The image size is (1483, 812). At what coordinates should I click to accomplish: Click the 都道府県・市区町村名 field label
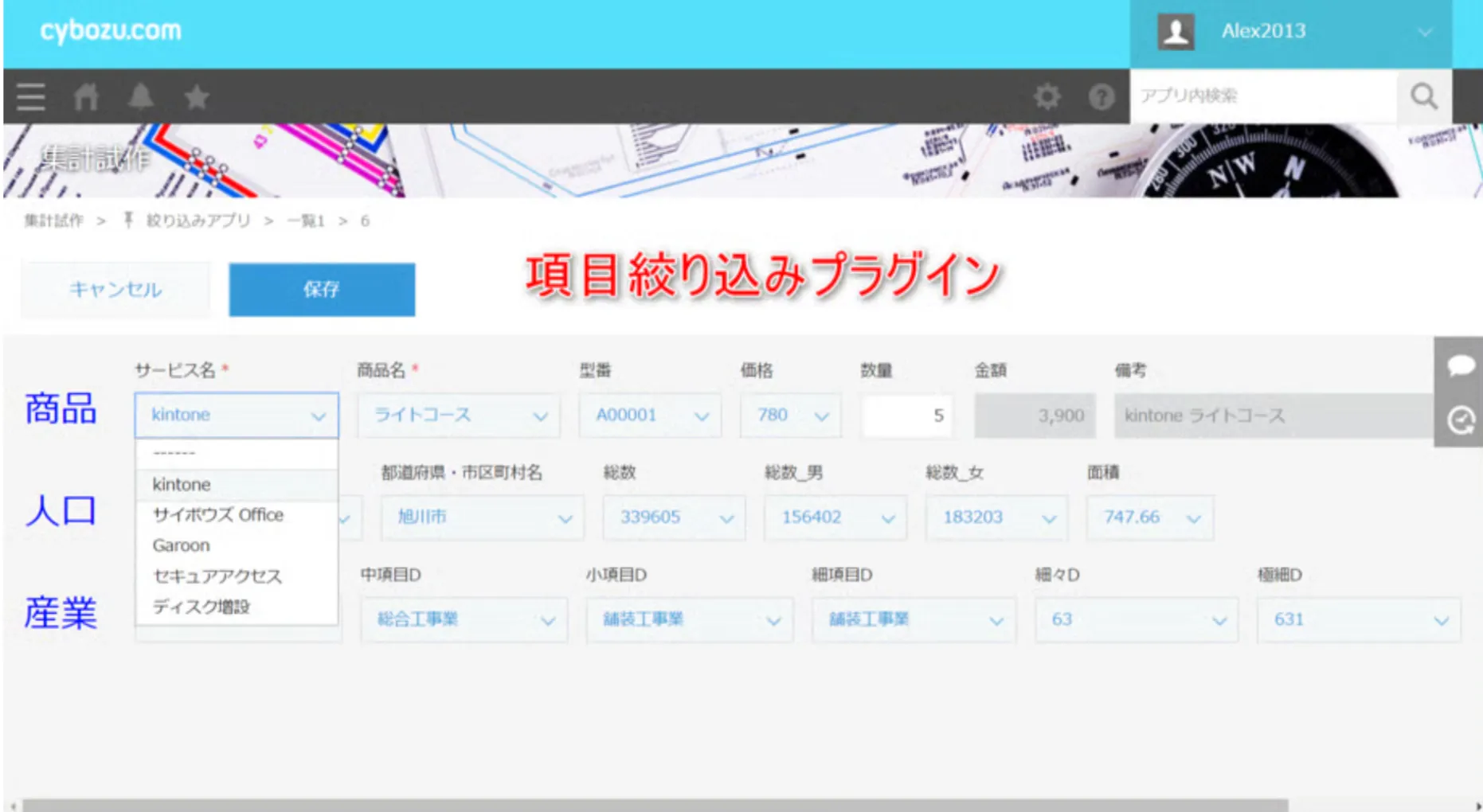click(462, 472)
